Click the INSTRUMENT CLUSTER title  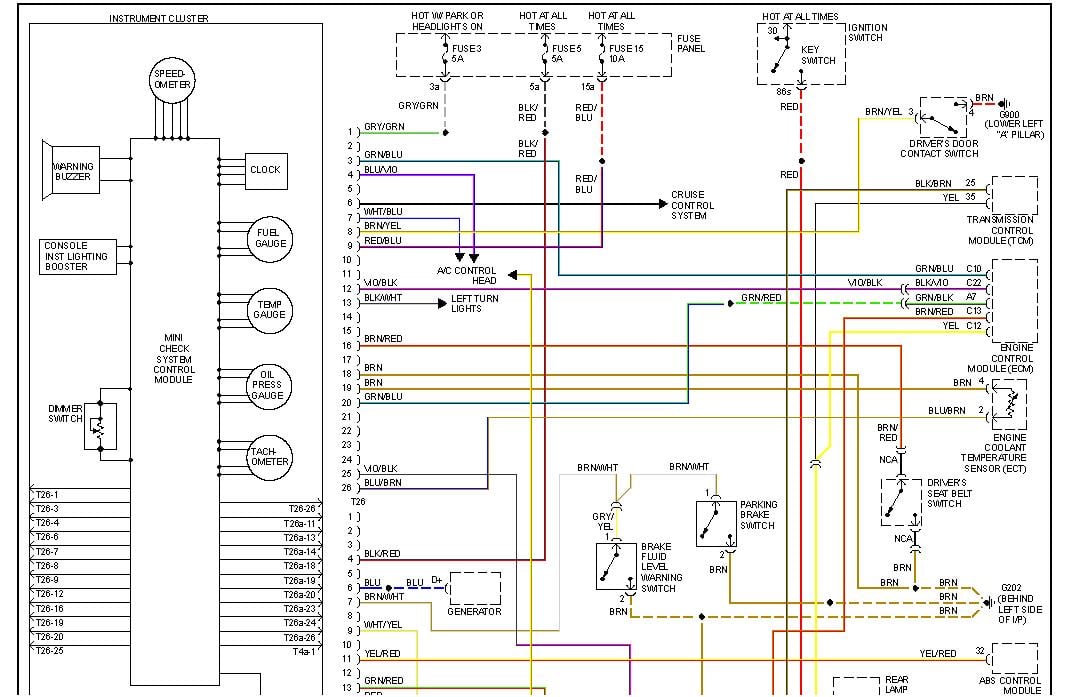pos(159,18)
